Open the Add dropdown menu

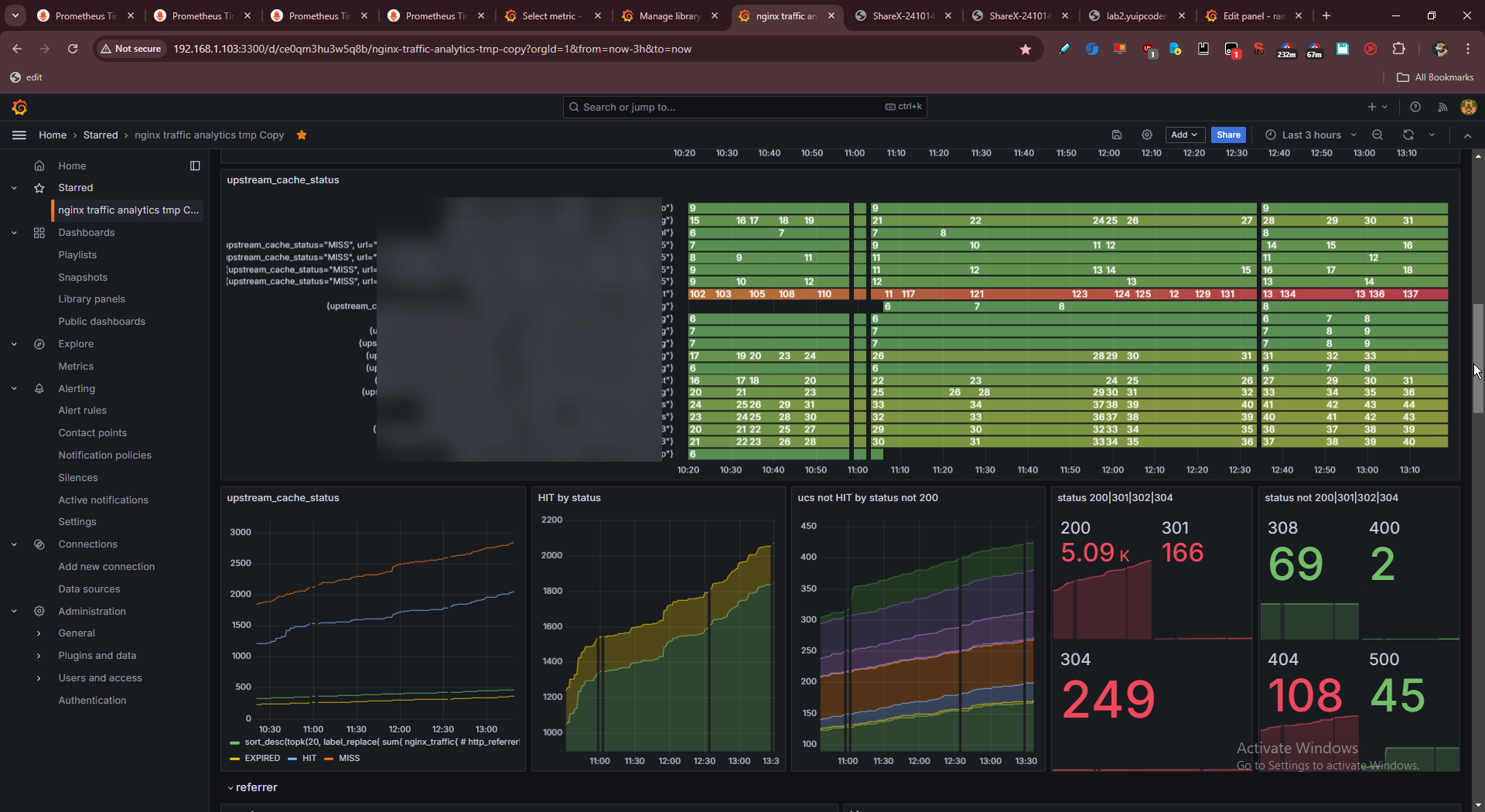[x=1184, y=135]
